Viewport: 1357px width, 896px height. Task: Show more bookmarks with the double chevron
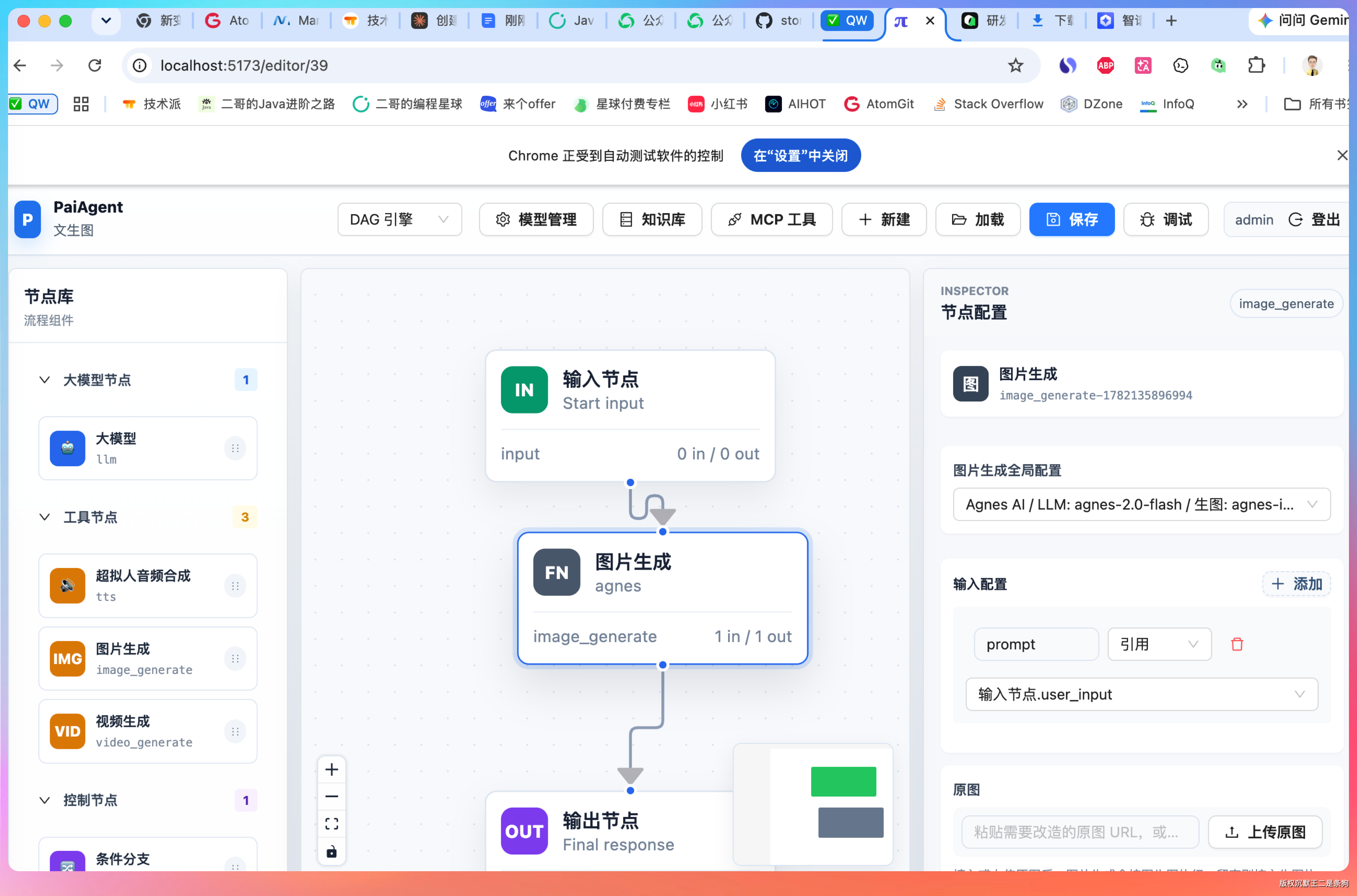tap(1242, 104)
